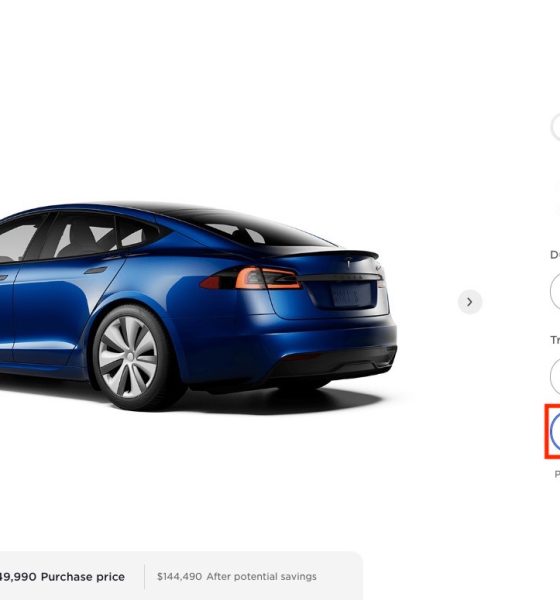The width and height of the screenshot is (560, 600).
Task: Choose the partially visible option under 'Tr'
Action: 555,377
